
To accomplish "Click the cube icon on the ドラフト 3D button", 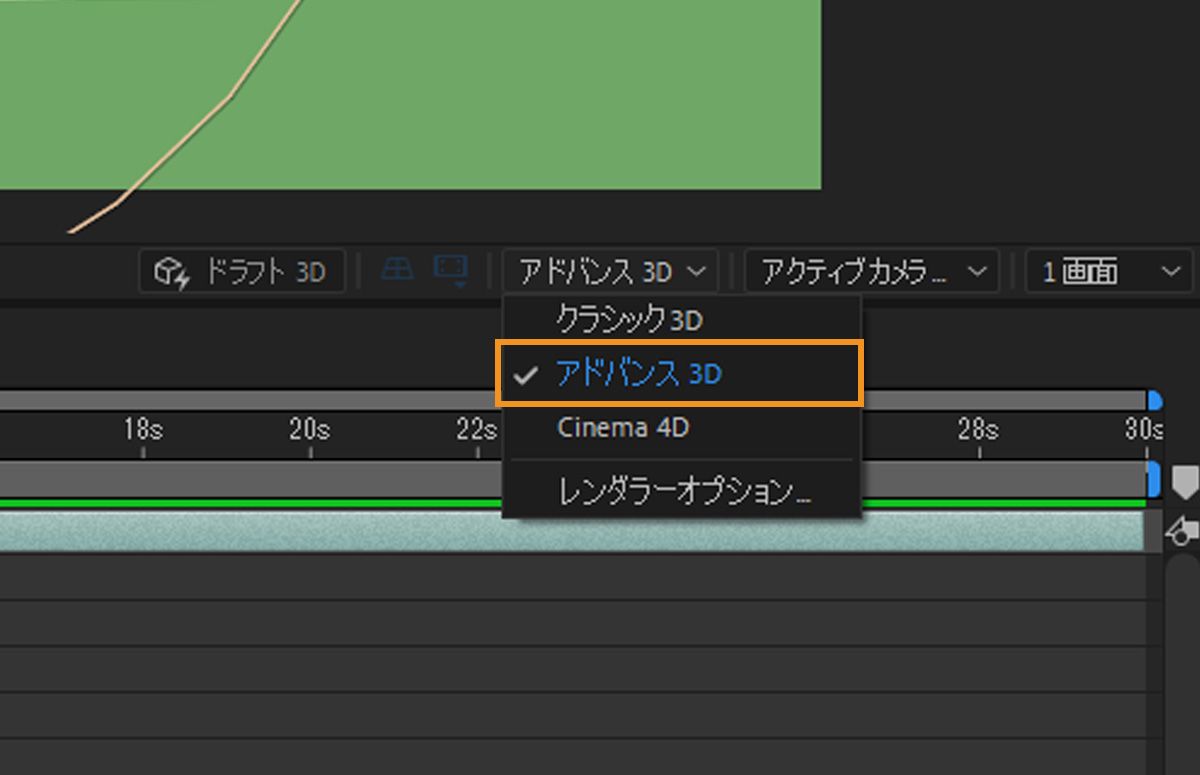I will [x=169, y=270].
